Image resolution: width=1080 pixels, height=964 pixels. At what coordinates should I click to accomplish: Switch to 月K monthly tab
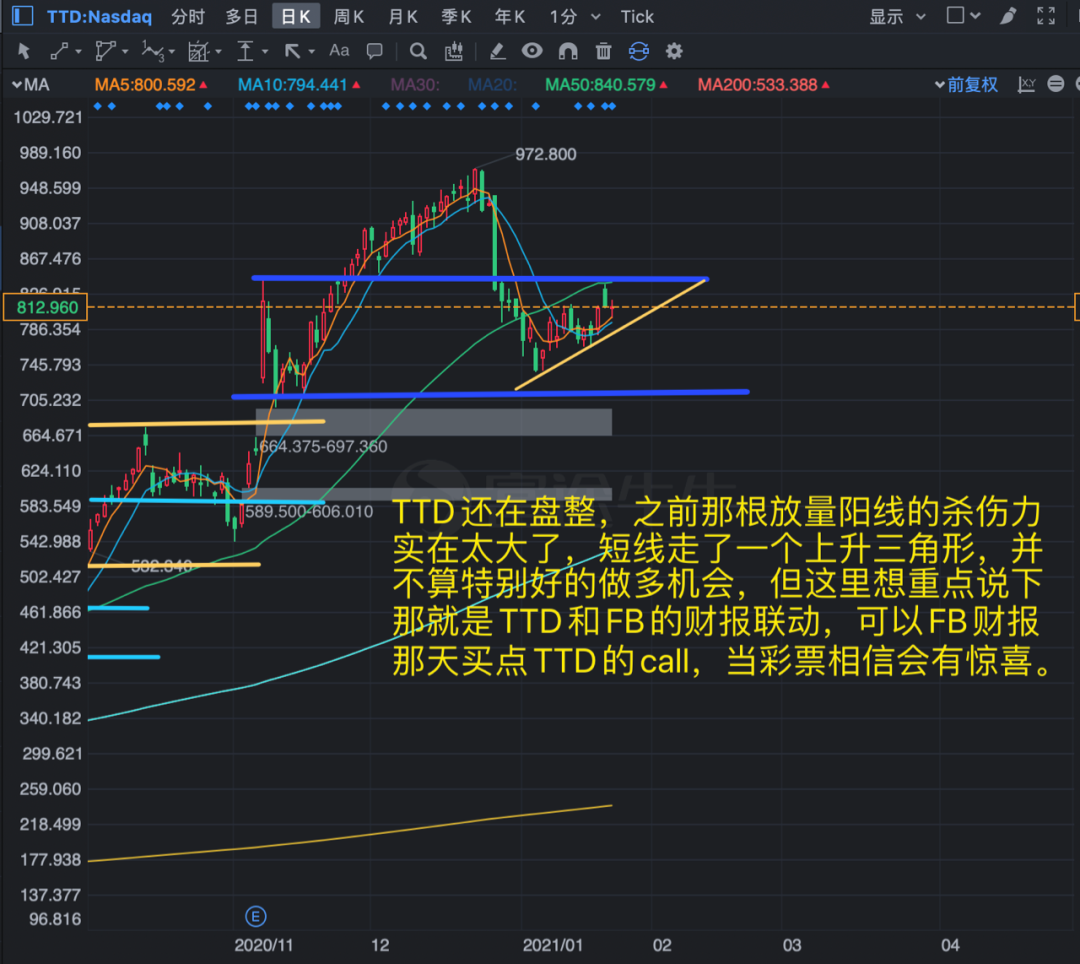[x=402, y=17]
